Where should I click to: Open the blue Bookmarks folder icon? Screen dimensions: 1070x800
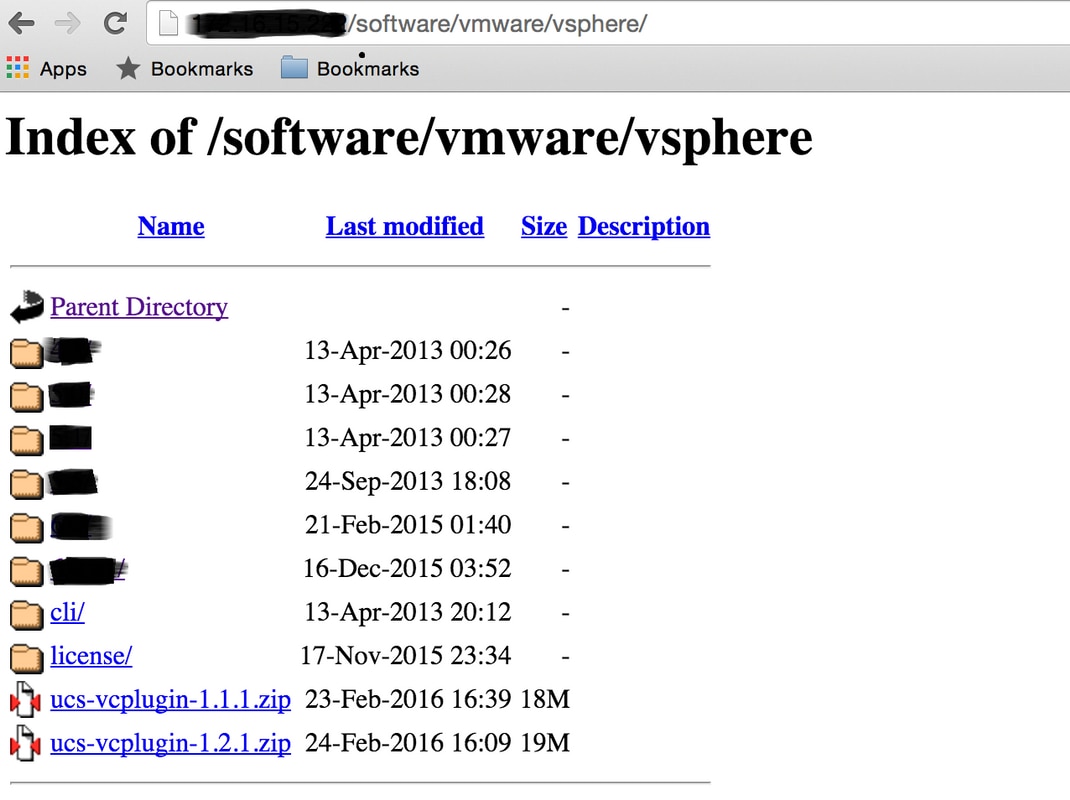[294, 68]
